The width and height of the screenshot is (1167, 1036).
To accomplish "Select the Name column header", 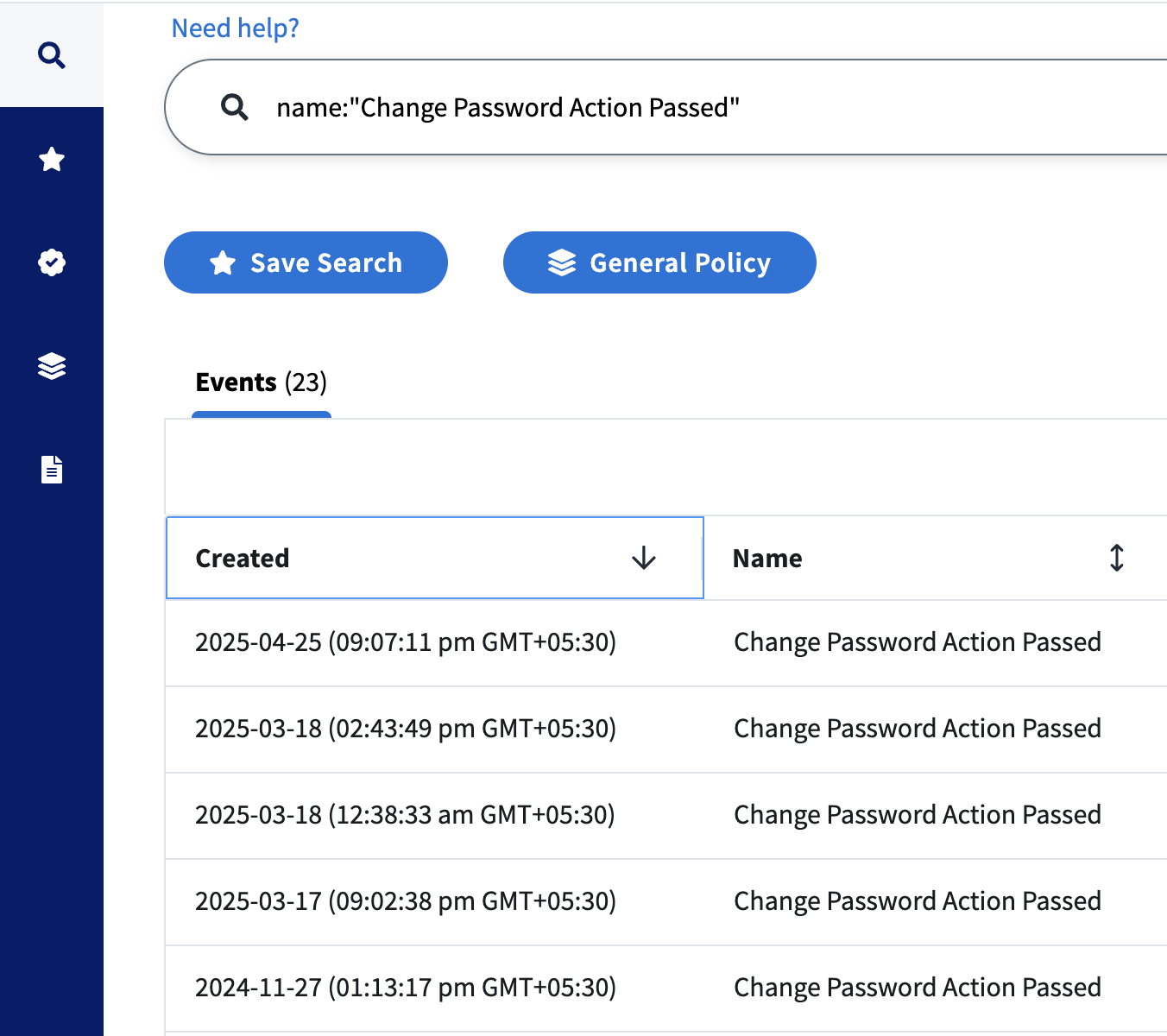I will (x=766, y=558).
